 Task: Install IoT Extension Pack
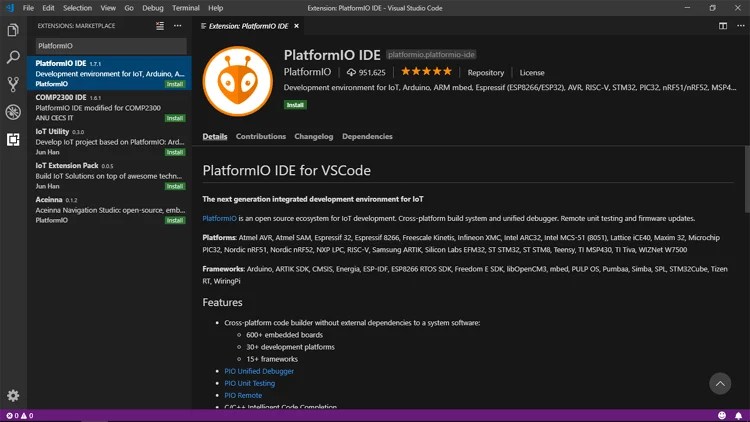coord(175,186)
